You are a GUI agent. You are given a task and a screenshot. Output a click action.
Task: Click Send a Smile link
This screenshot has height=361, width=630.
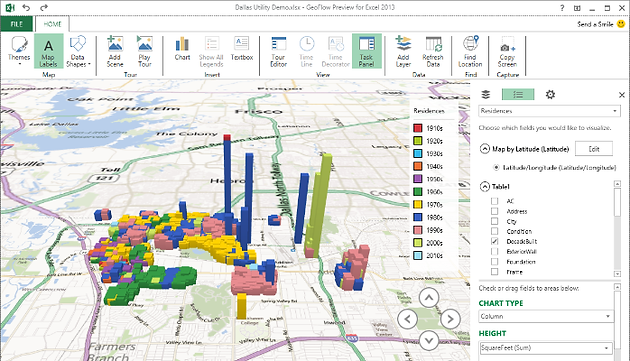(595, 24)
